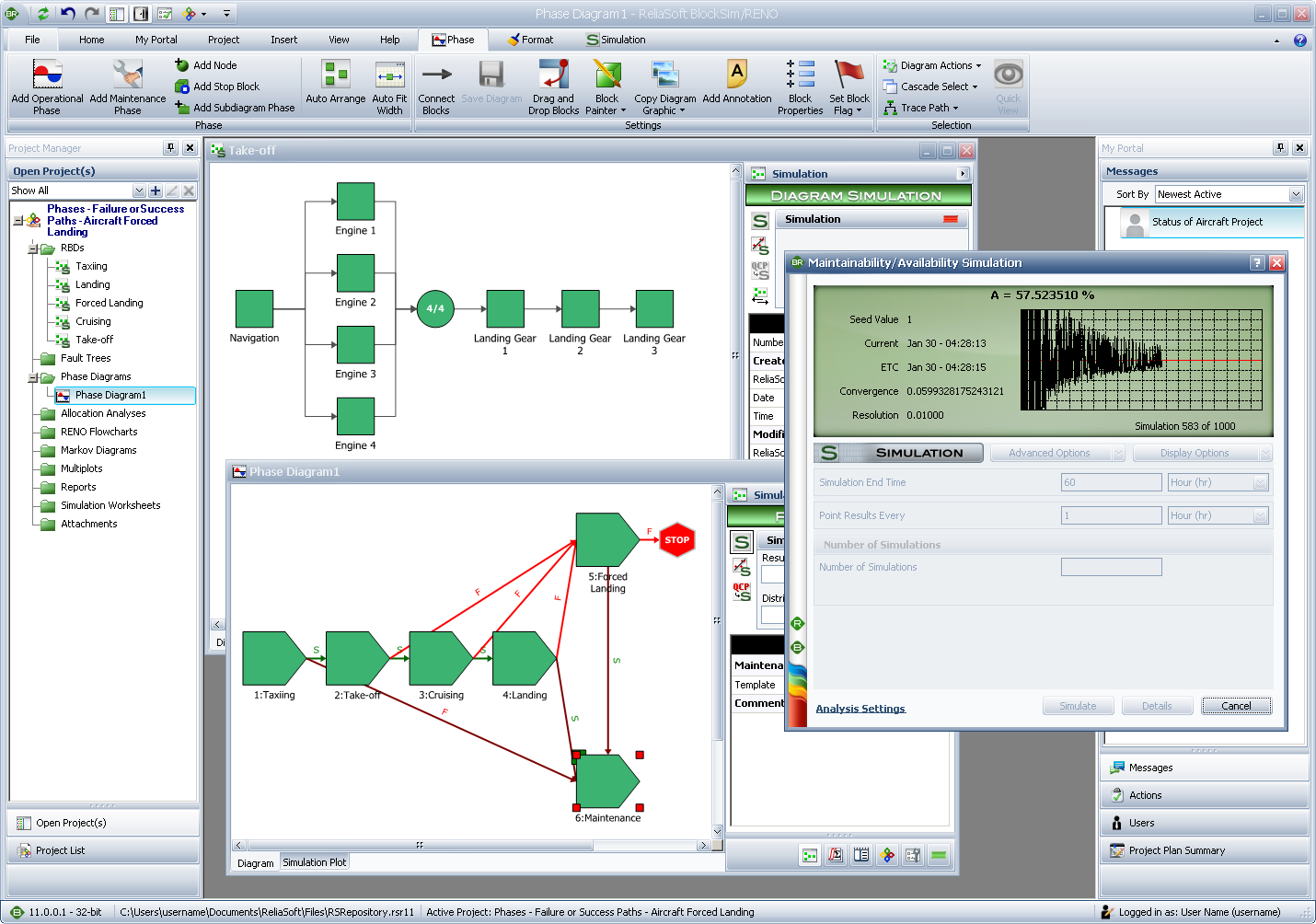Open the Trace Path dropdown
The image size is (1316, 924).
pos(921,108)
